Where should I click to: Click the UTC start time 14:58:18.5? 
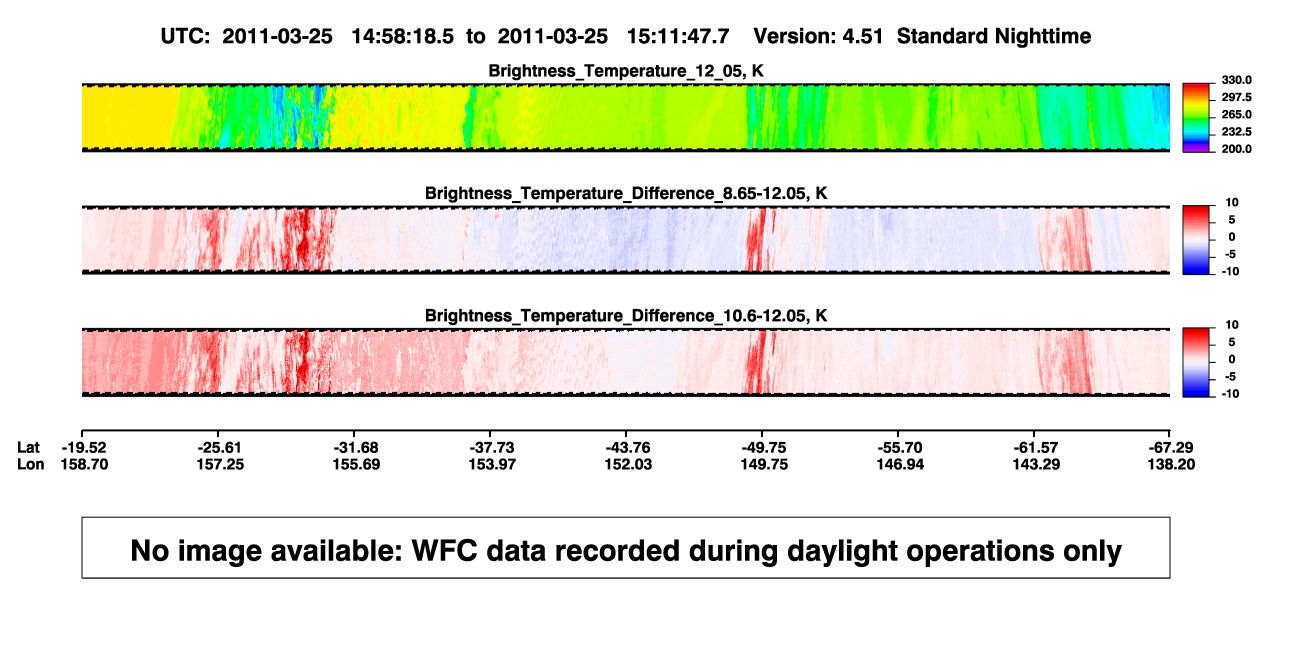tap(403, 37)
